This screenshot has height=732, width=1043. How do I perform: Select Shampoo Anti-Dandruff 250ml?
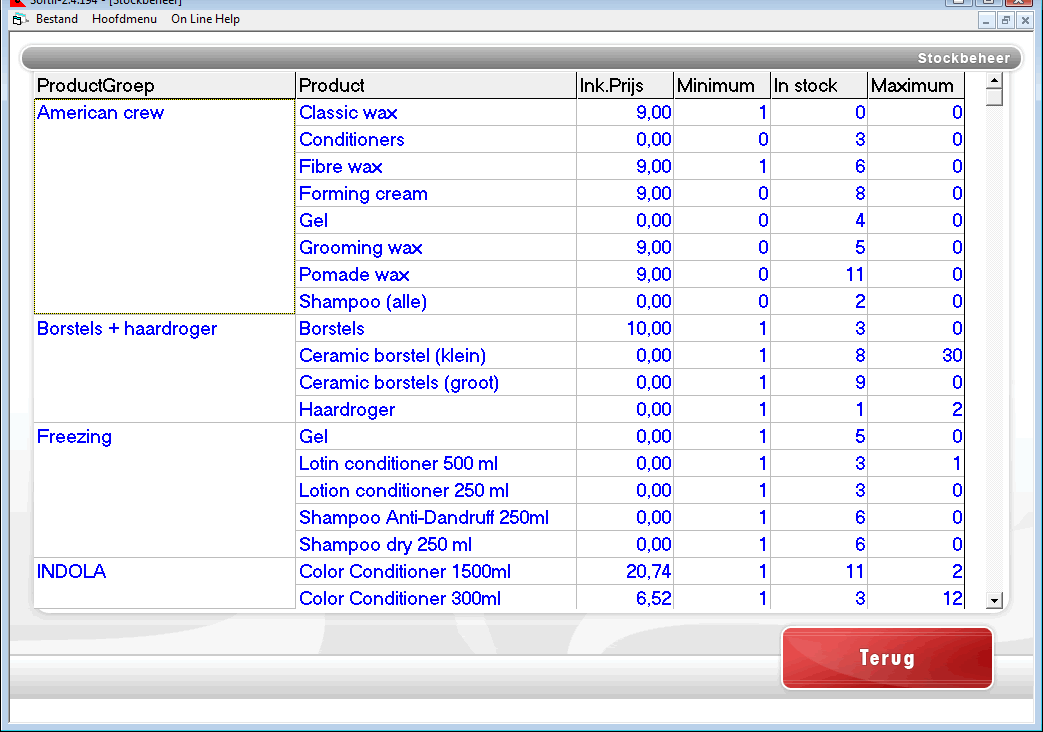tap(436, 517)
